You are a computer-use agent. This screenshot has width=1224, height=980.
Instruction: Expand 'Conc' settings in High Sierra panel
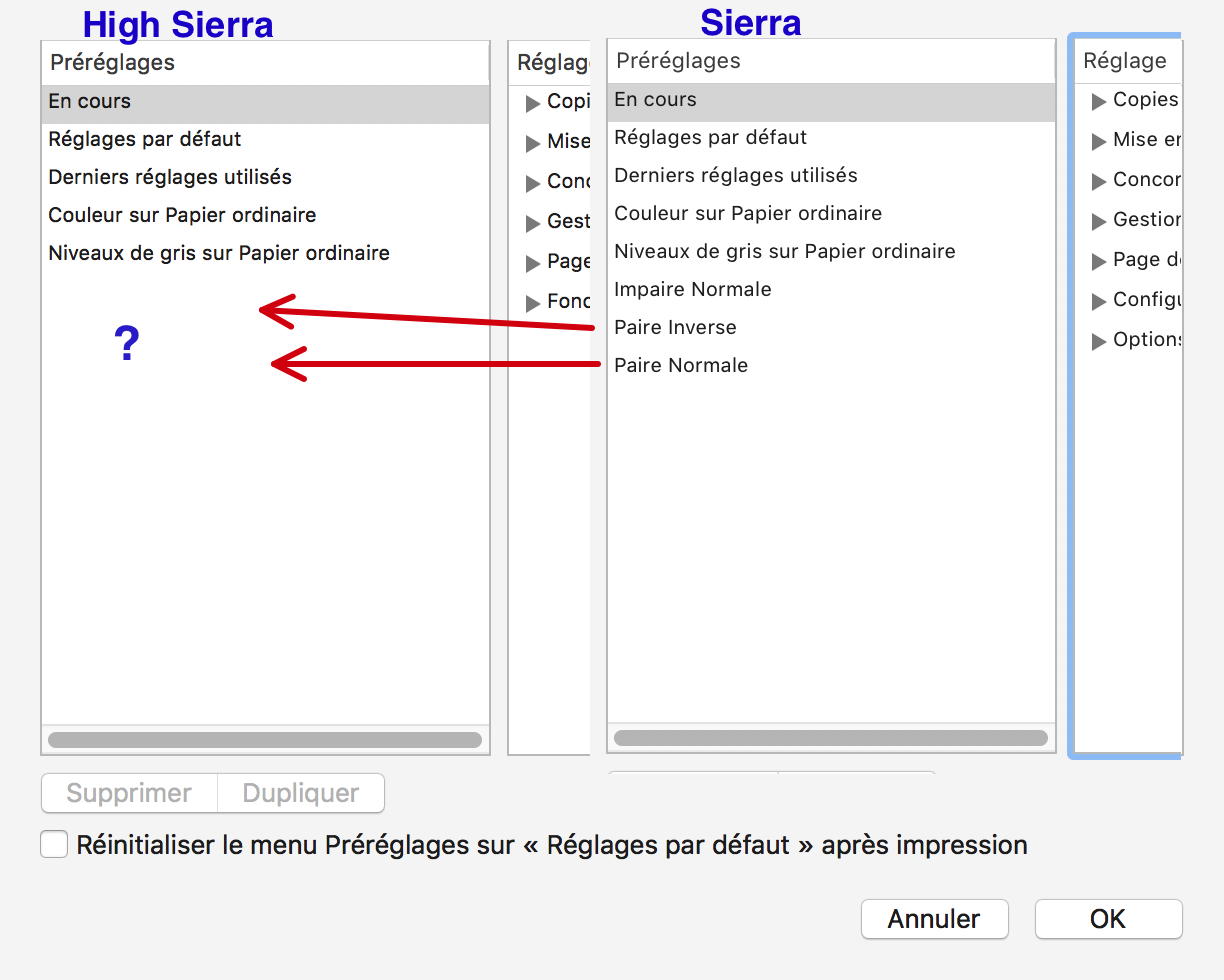pos(533,183)
